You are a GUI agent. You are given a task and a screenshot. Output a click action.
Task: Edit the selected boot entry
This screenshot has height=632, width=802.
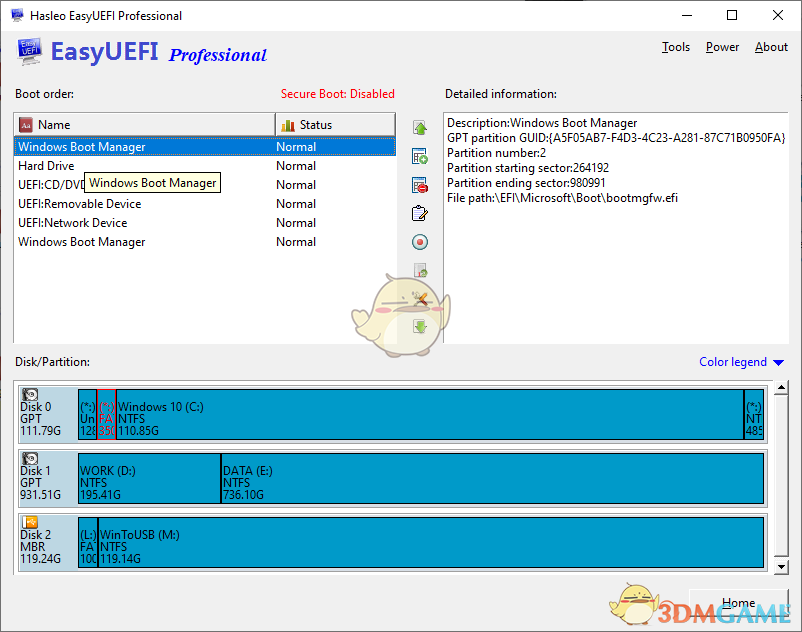click(419, 212)
